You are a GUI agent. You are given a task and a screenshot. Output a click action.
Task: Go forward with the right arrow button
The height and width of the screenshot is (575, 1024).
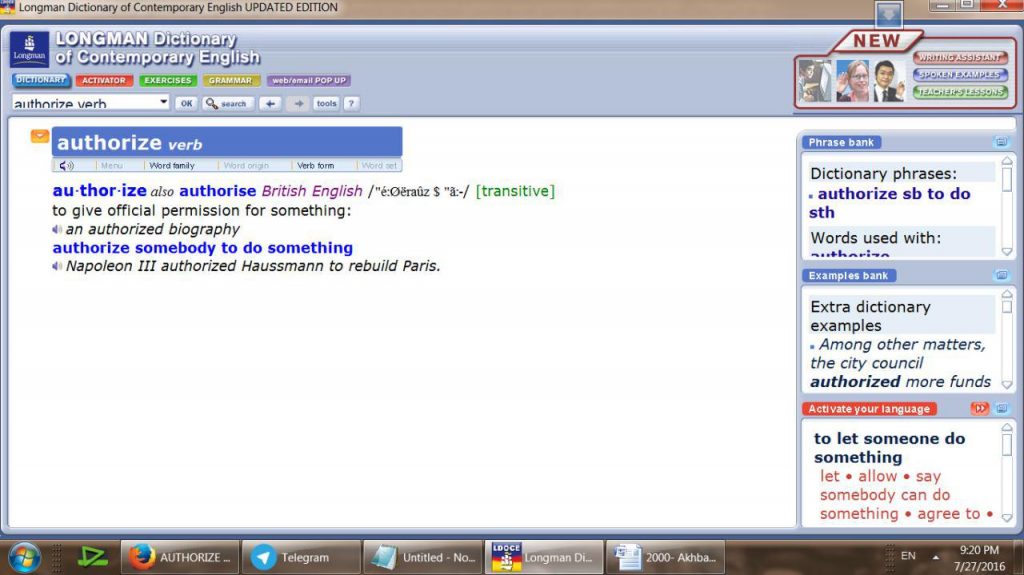(x=298, y=103)
